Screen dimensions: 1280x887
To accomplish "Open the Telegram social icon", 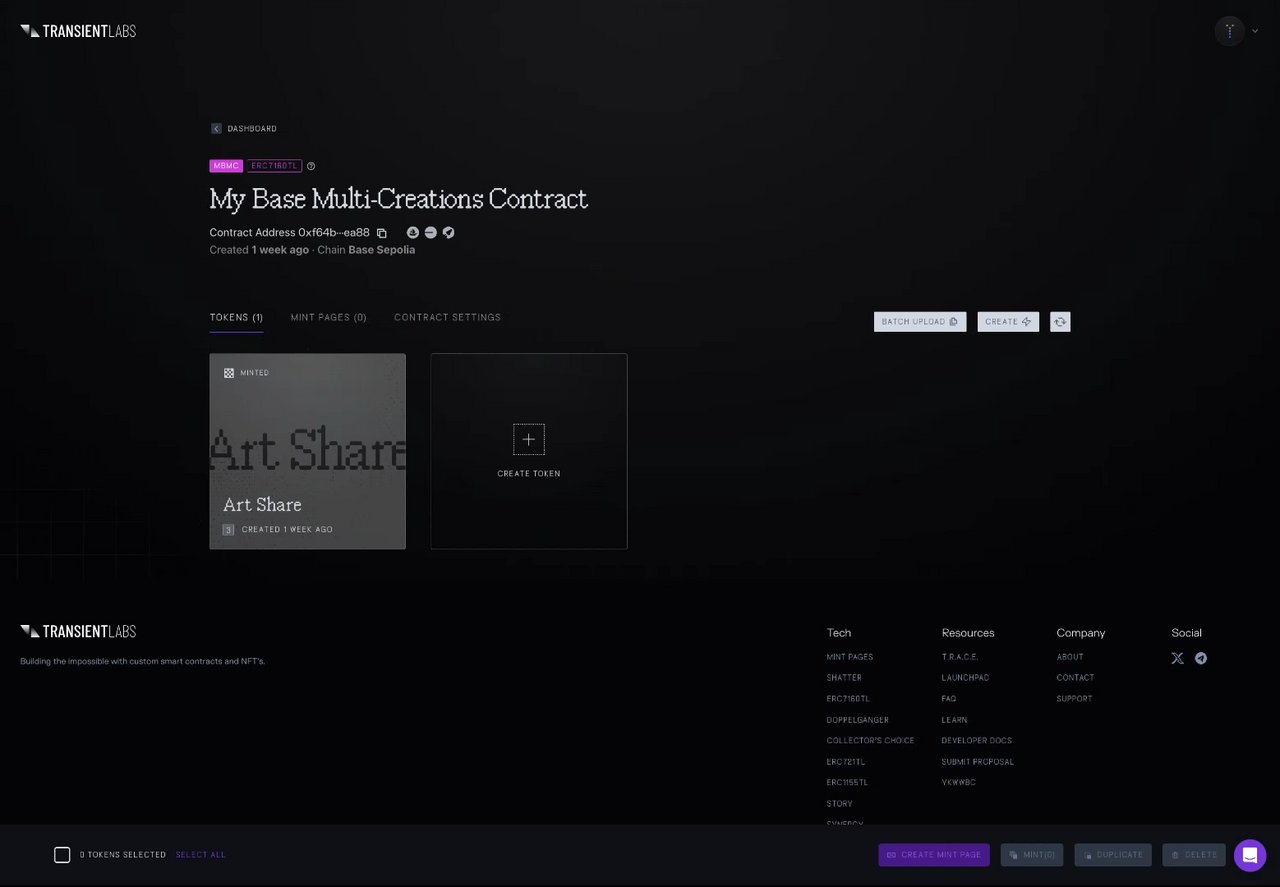I will (x=1201, y=658).
